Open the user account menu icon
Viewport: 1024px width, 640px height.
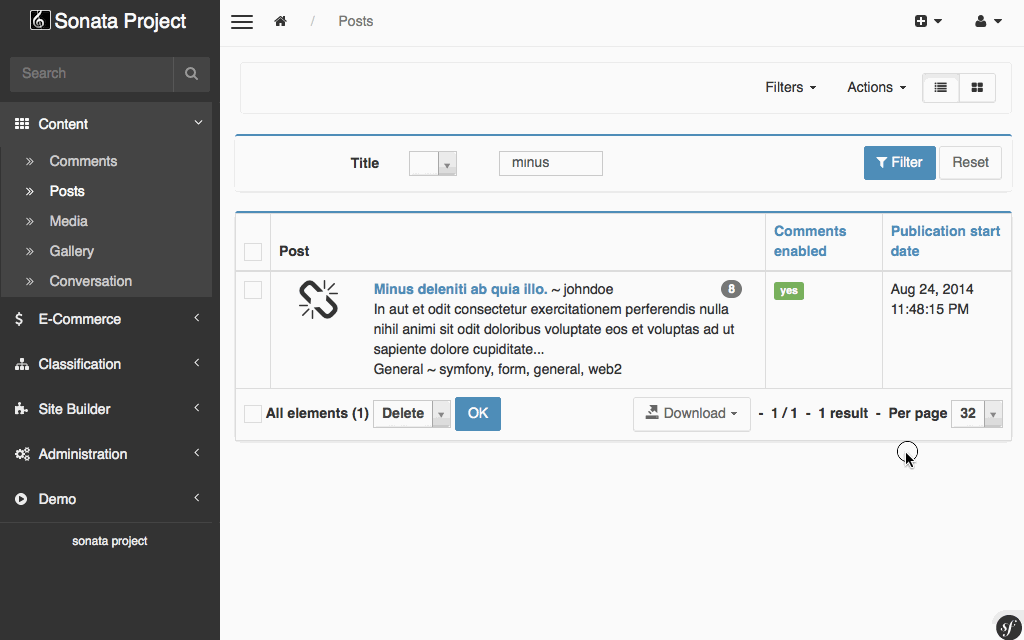988,21
